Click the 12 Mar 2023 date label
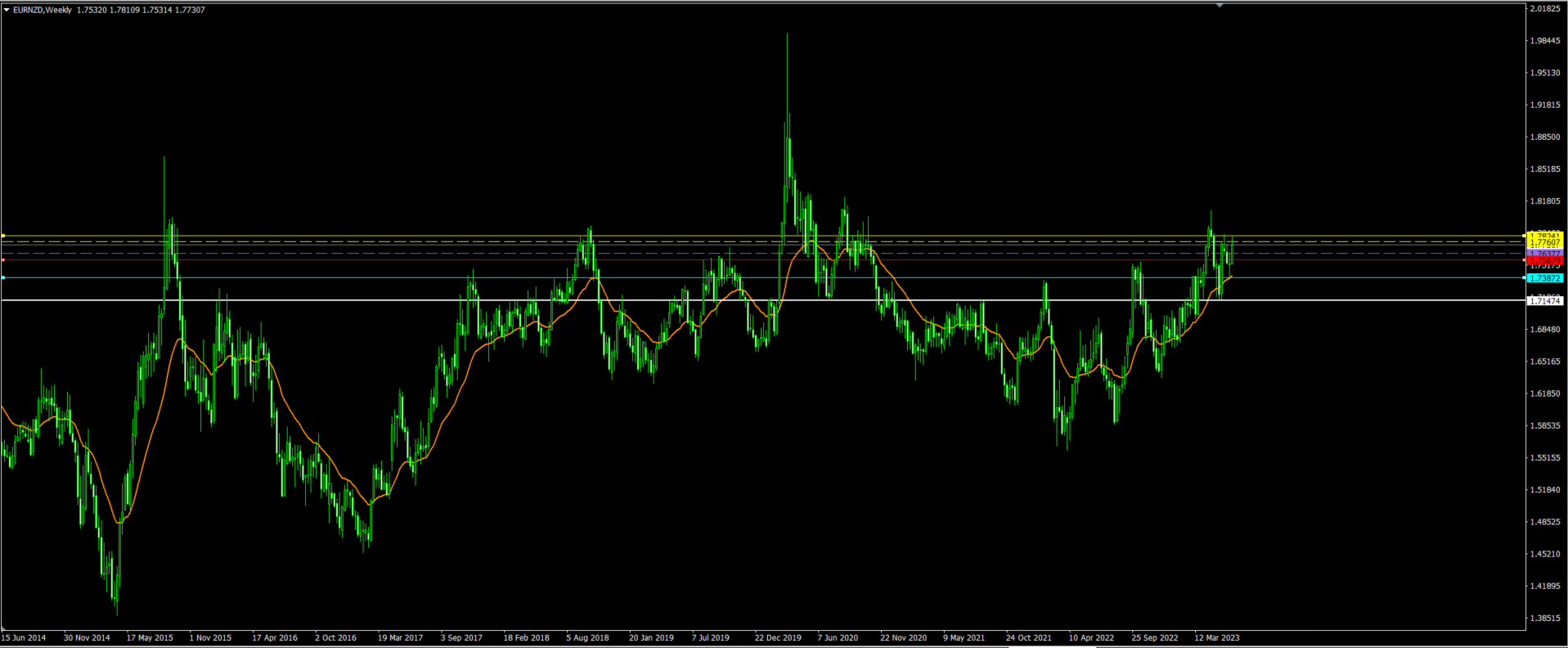Screen dimensions: 1568x648 click(1216, 637)
